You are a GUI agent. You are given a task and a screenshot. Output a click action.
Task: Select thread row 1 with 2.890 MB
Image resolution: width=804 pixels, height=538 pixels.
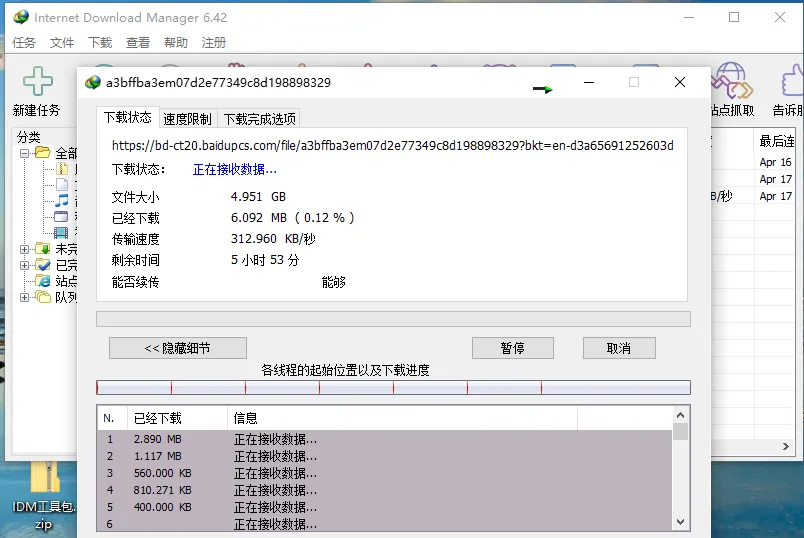pos(385,439)
